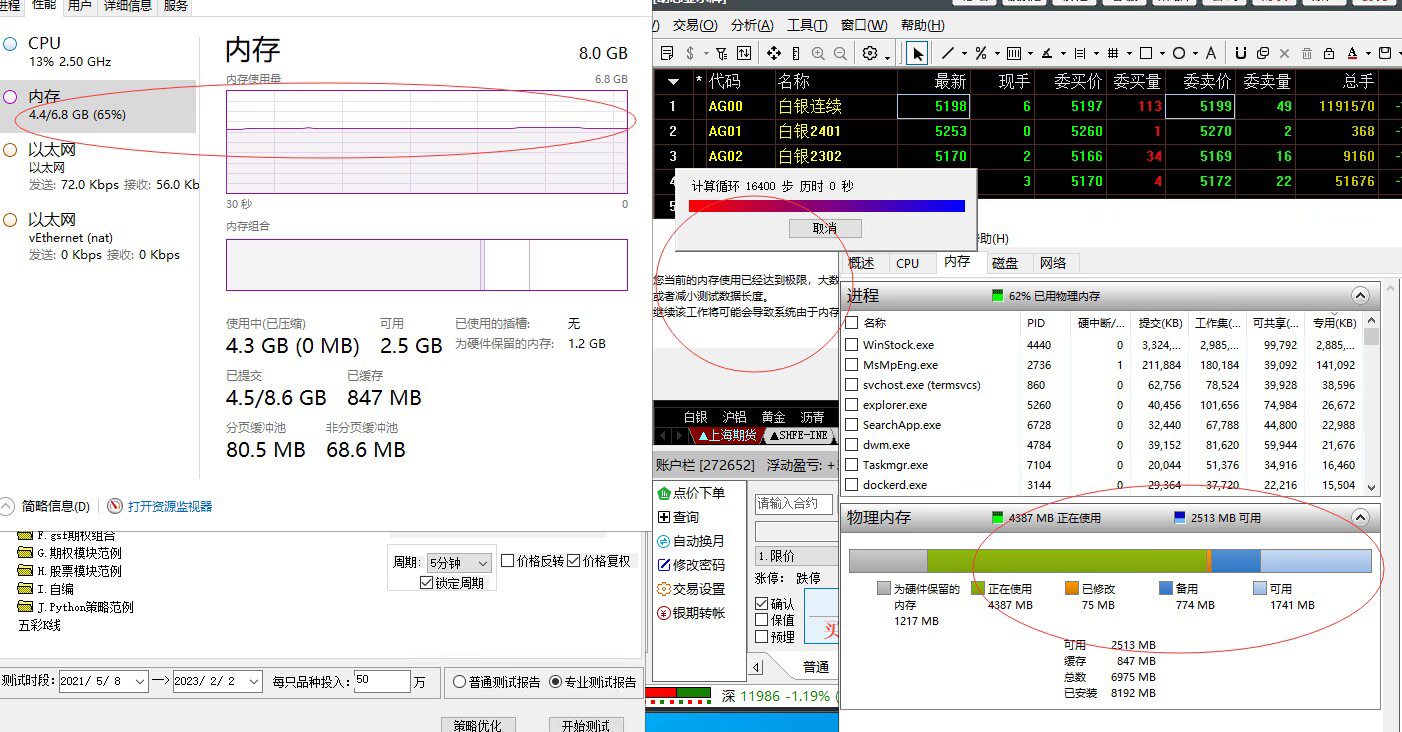Click the 修改密码 change password entry
The width and height of the screenshot is (1402, 732).
point(690,565)
